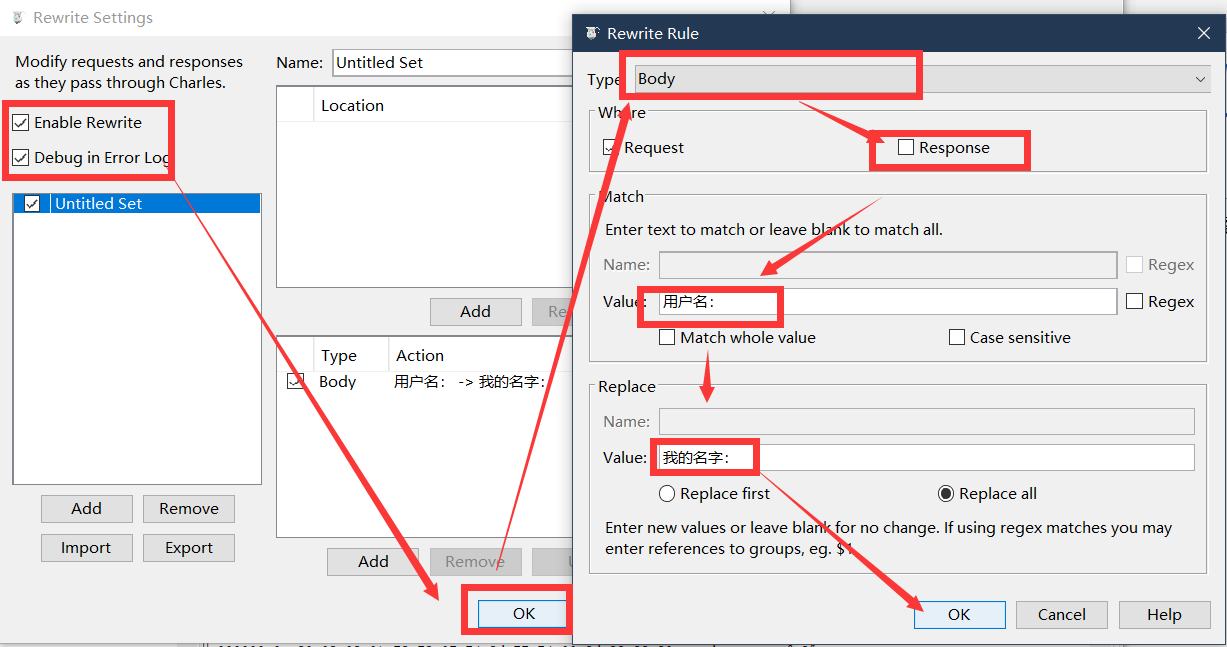This screenshot has width=1227, height=647.
Task: Click the Import button
Action: click(x=87, y=548)
